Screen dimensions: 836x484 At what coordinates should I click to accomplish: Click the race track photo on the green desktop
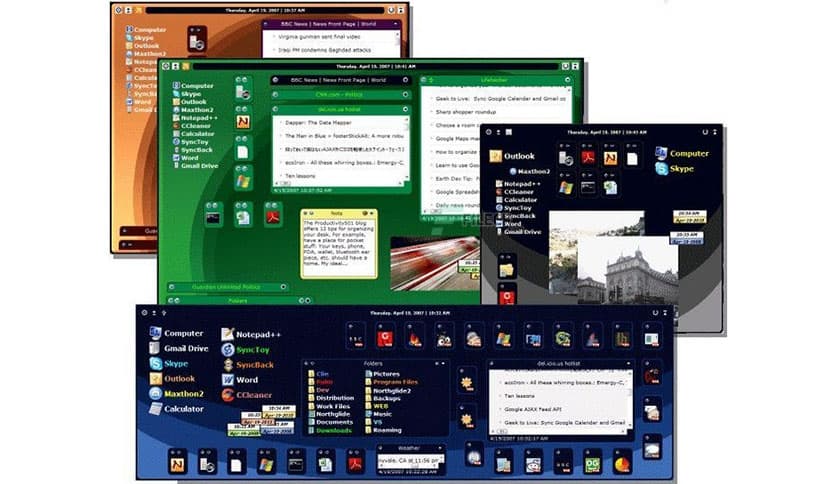coord(435,264)
